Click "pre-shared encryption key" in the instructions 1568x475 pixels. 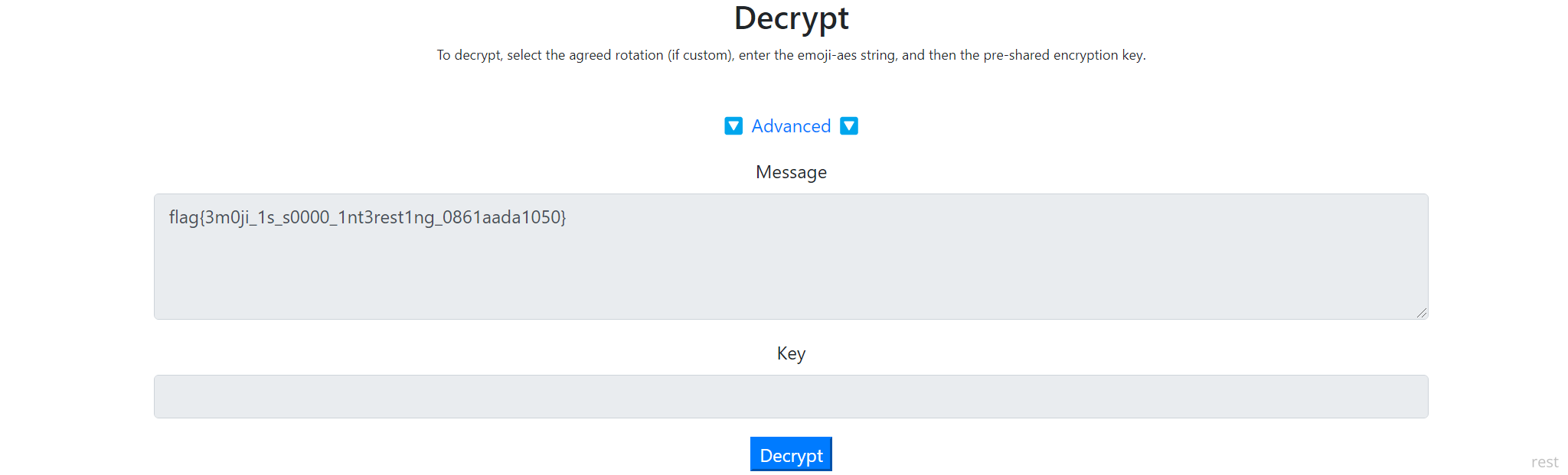[x=1063, y=55]
